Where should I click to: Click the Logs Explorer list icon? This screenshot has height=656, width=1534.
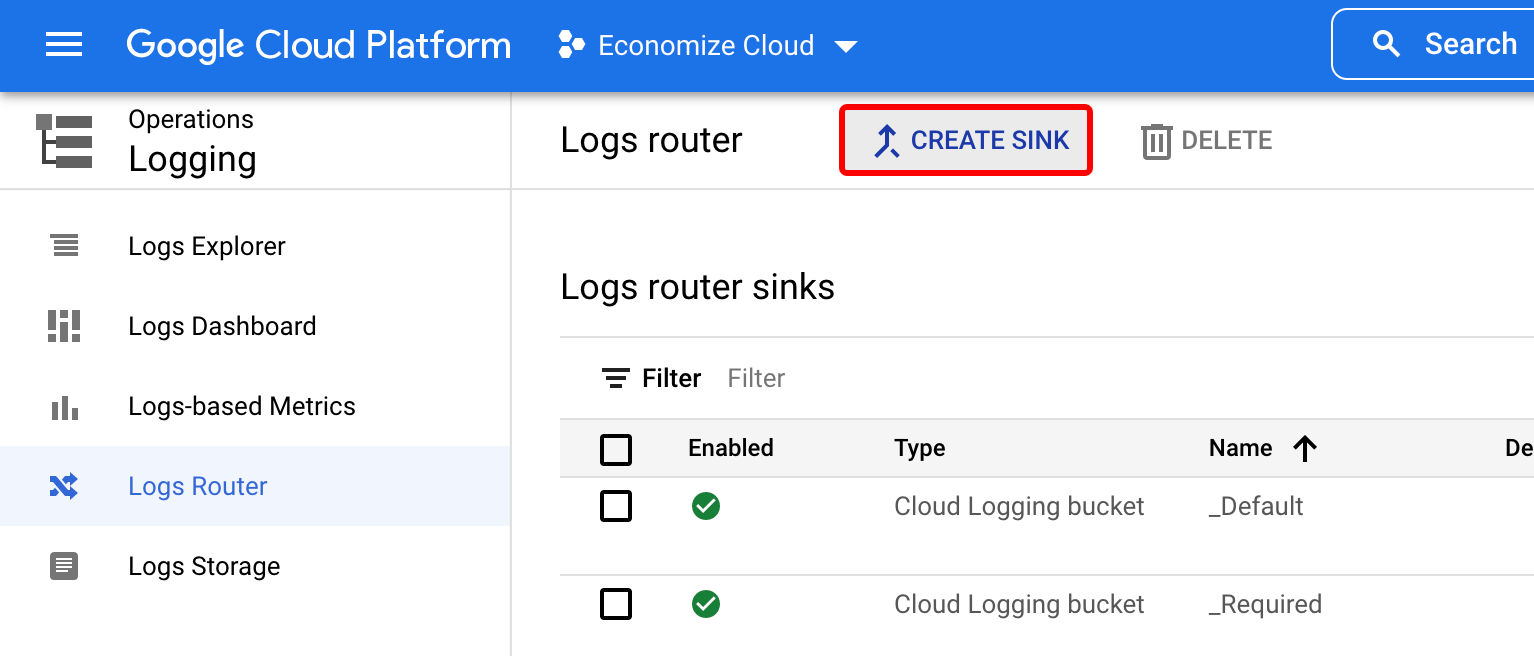coord(65,246)
